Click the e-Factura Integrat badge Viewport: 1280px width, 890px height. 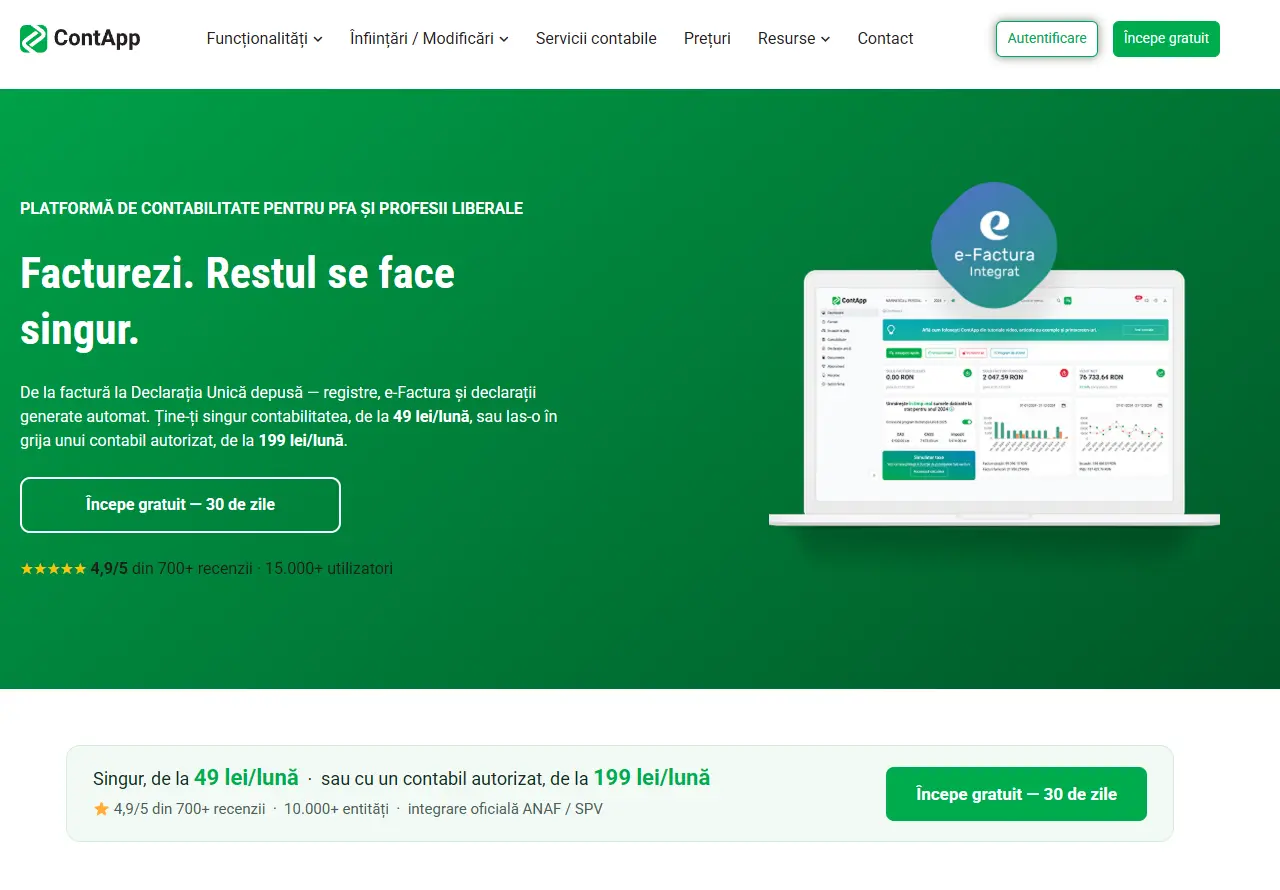[x=994, y=245]
